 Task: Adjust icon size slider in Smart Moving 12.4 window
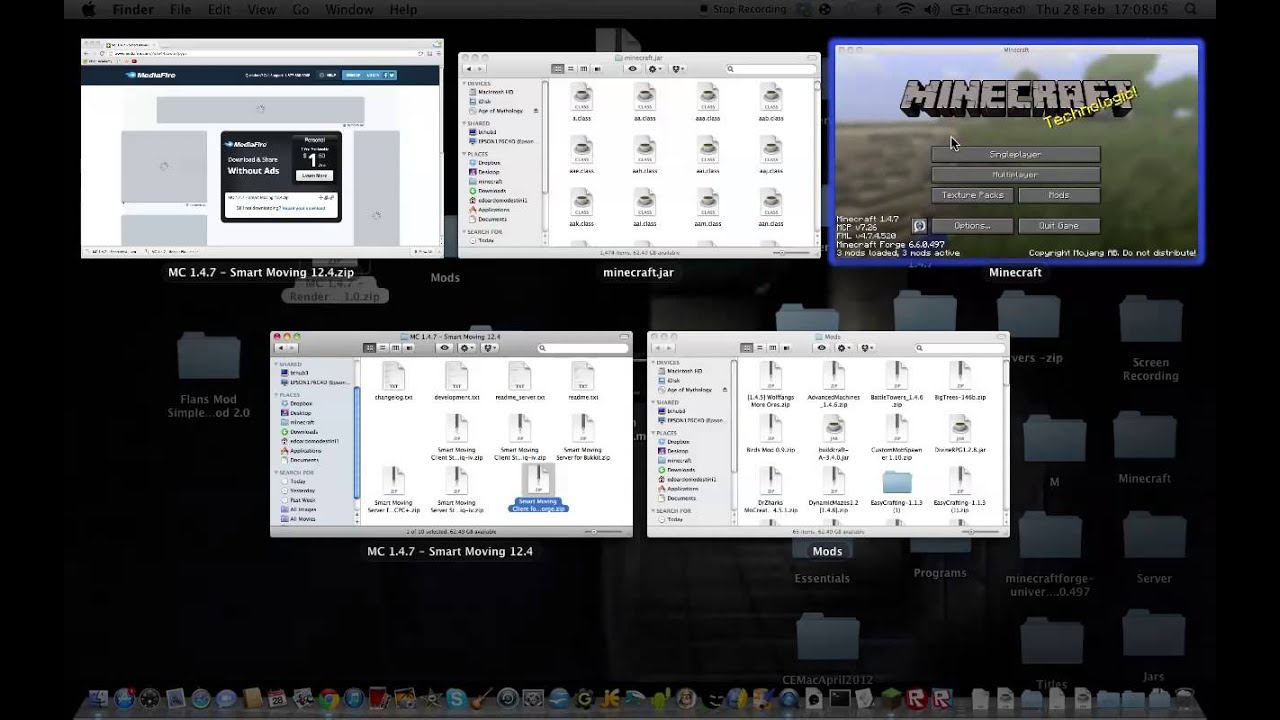[x=602, y=532]
